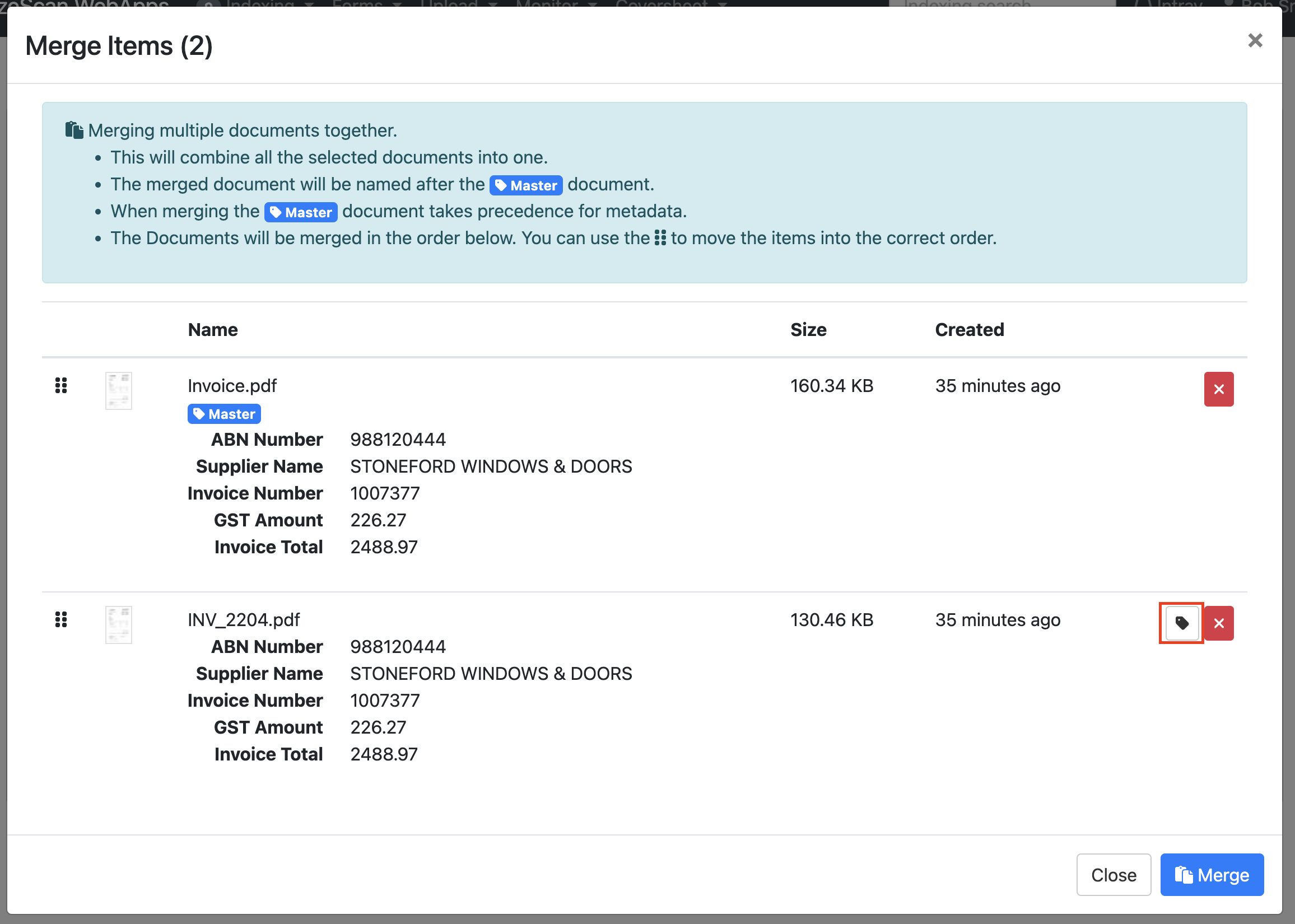
Task: Grab the drag handle for INV_2204.pdf
Action: pos(61,619)
